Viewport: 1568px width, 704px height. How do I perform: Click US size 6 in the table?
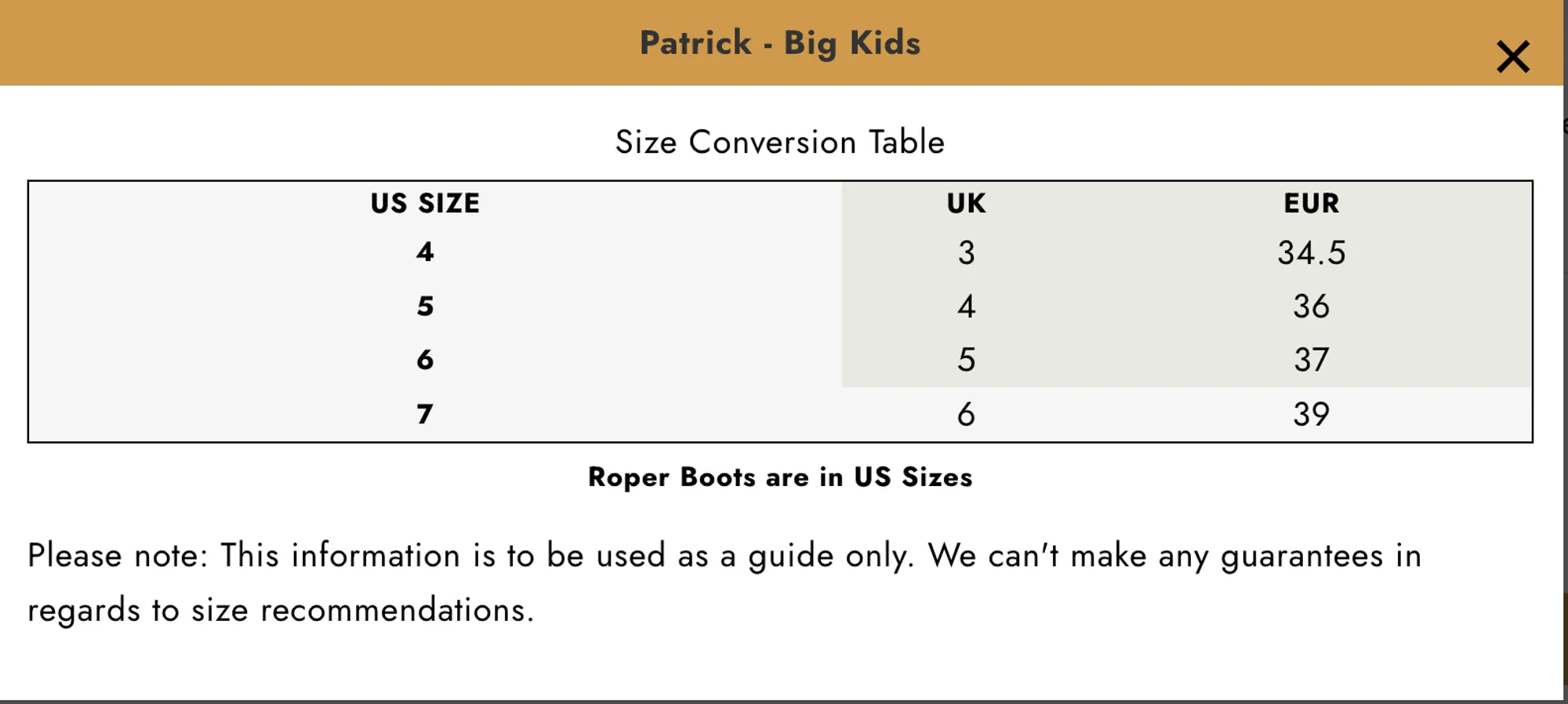pyautogui.click(x=425, y=360)
